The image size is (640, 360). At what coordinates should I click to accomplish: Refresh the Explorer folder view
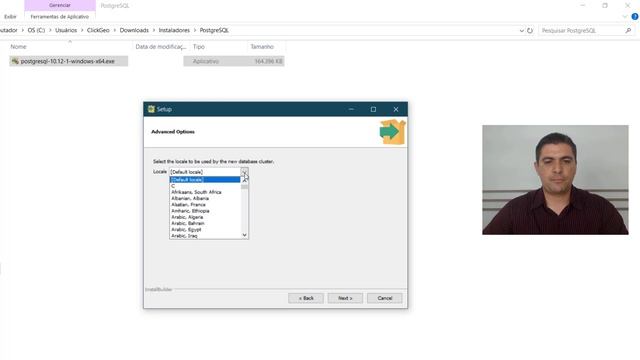[x=530, y=31]
